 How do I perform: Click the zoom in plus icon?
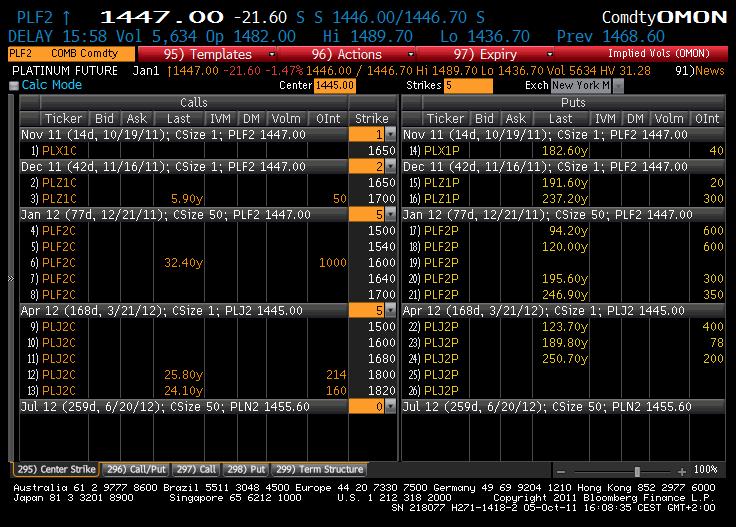pos(682,471)
